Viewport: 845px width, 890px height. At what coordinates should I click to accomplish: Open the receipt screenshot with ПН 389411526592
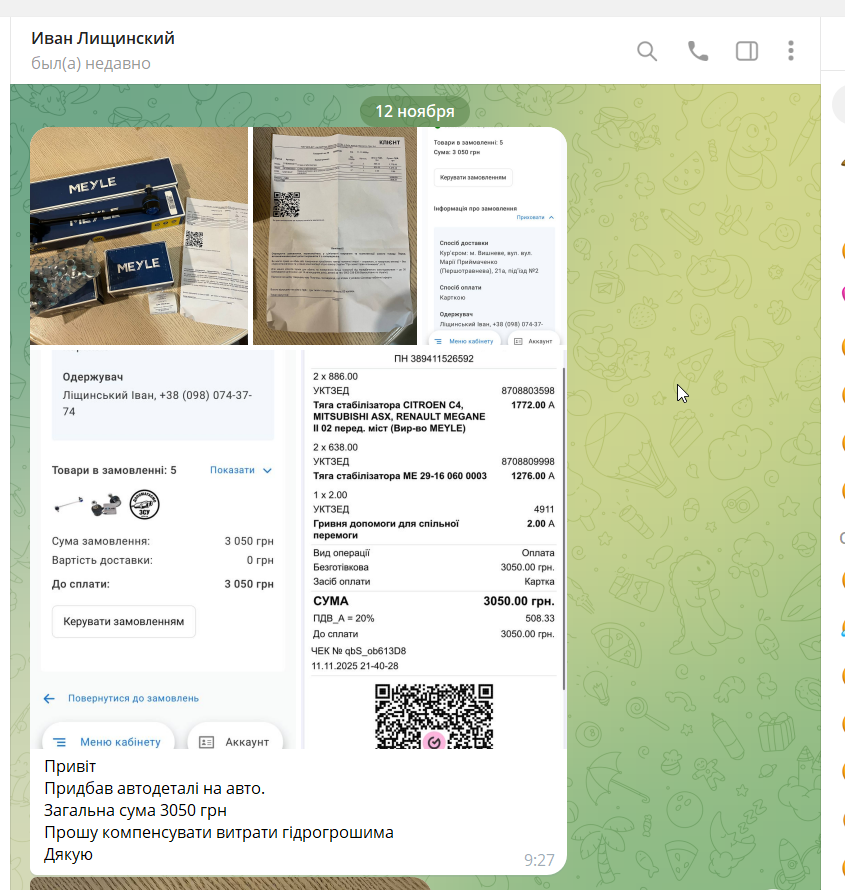tap(435, 549)
